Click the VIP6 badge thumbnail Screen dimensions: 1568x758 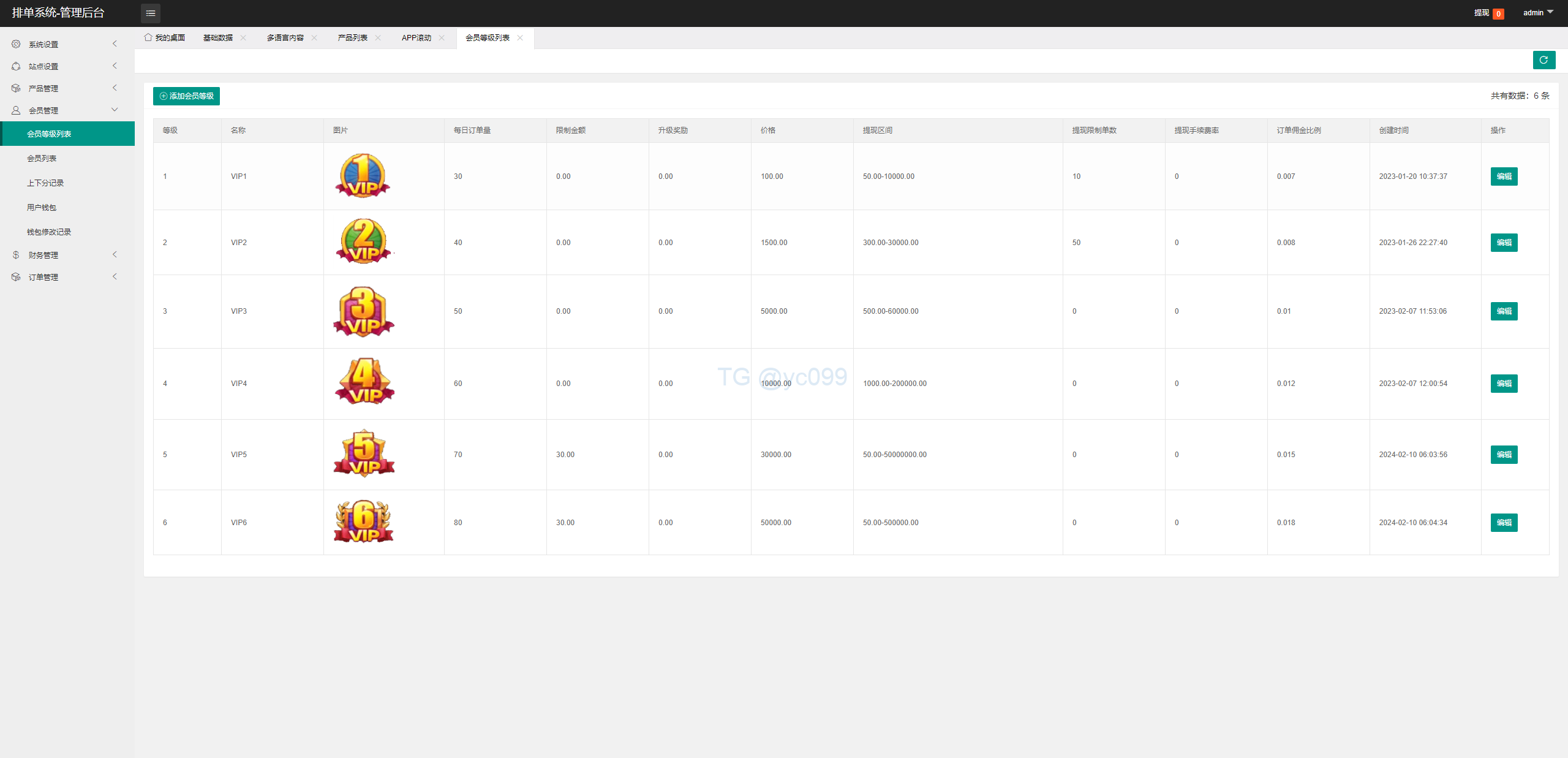[363, 522]
